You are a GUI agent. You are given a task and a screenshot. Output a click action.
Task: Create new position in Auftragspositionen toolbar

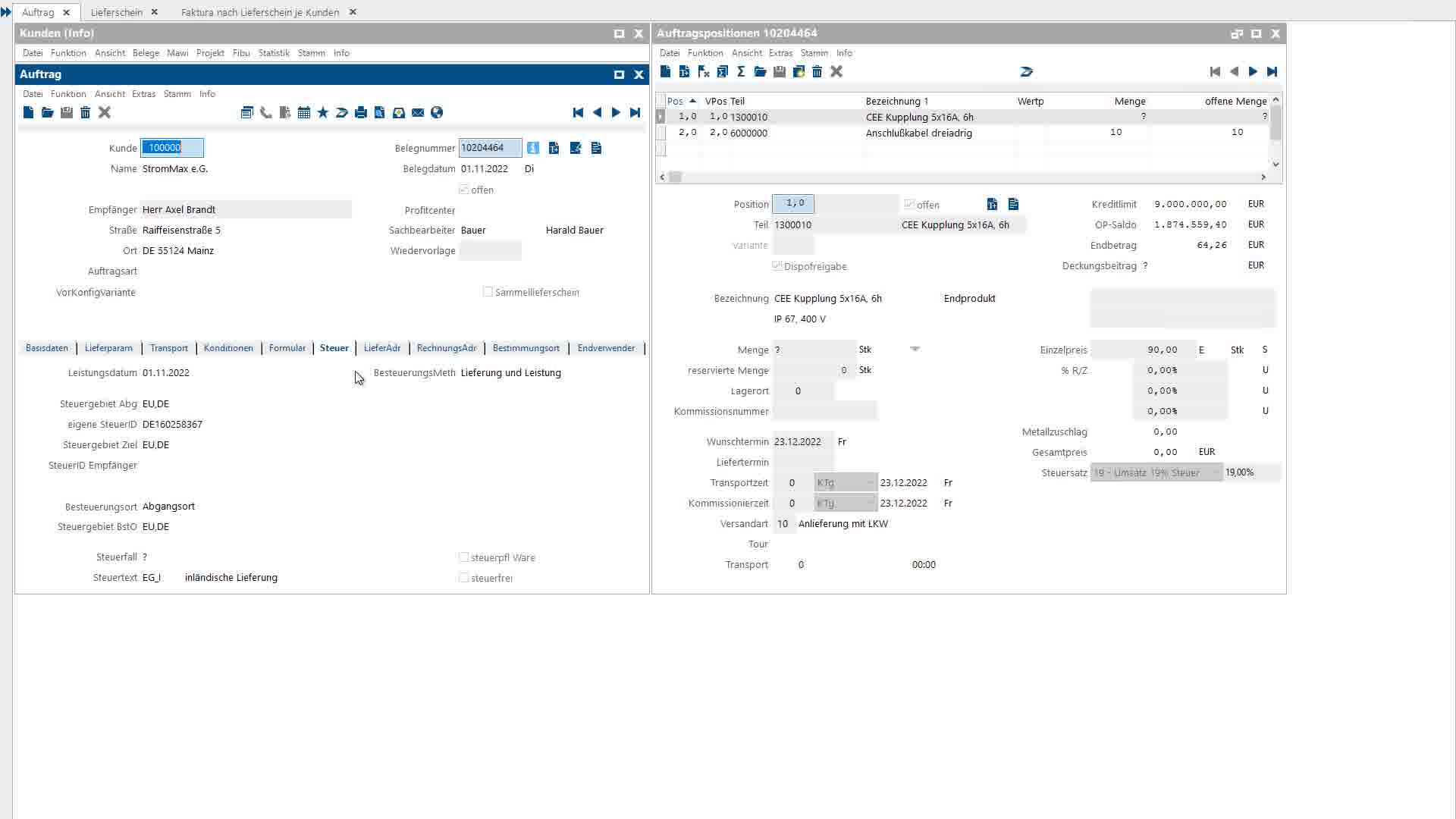[665, 71]
